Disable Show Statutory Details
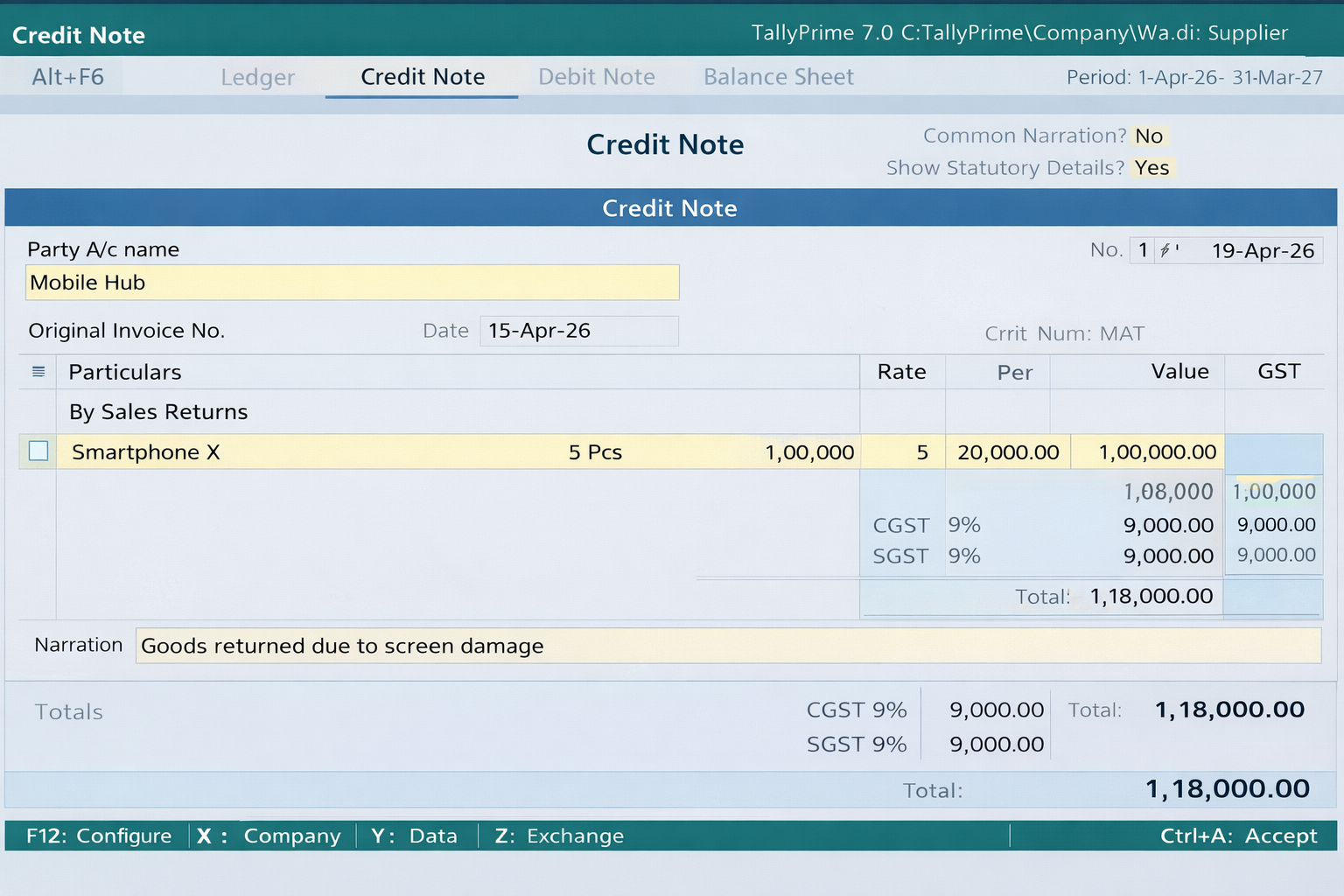This screenshot has width=1344, height=896. [x=1152, y=168]
